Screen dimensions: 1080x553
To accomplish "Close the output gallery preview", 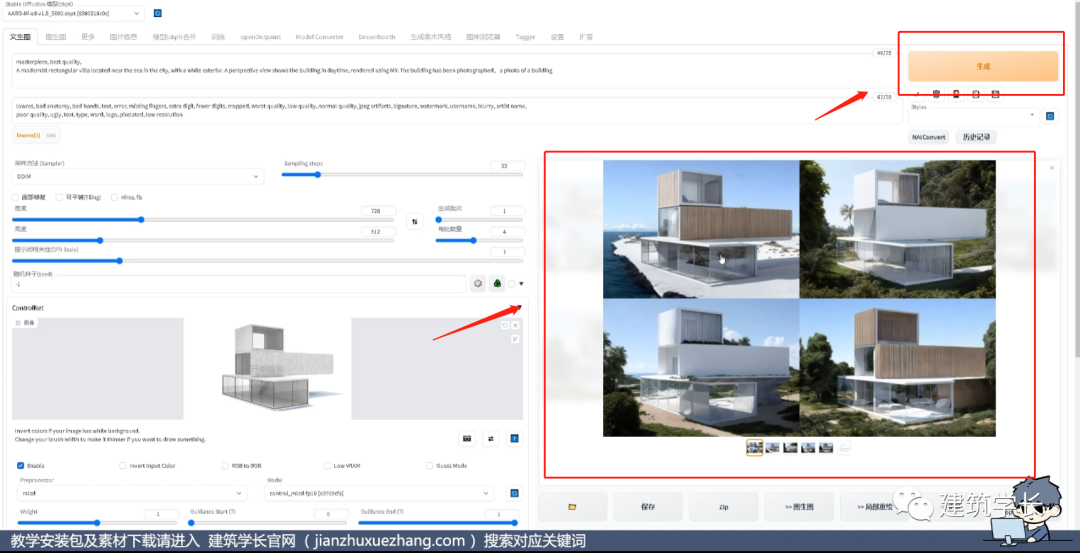I will point(1052,168).
